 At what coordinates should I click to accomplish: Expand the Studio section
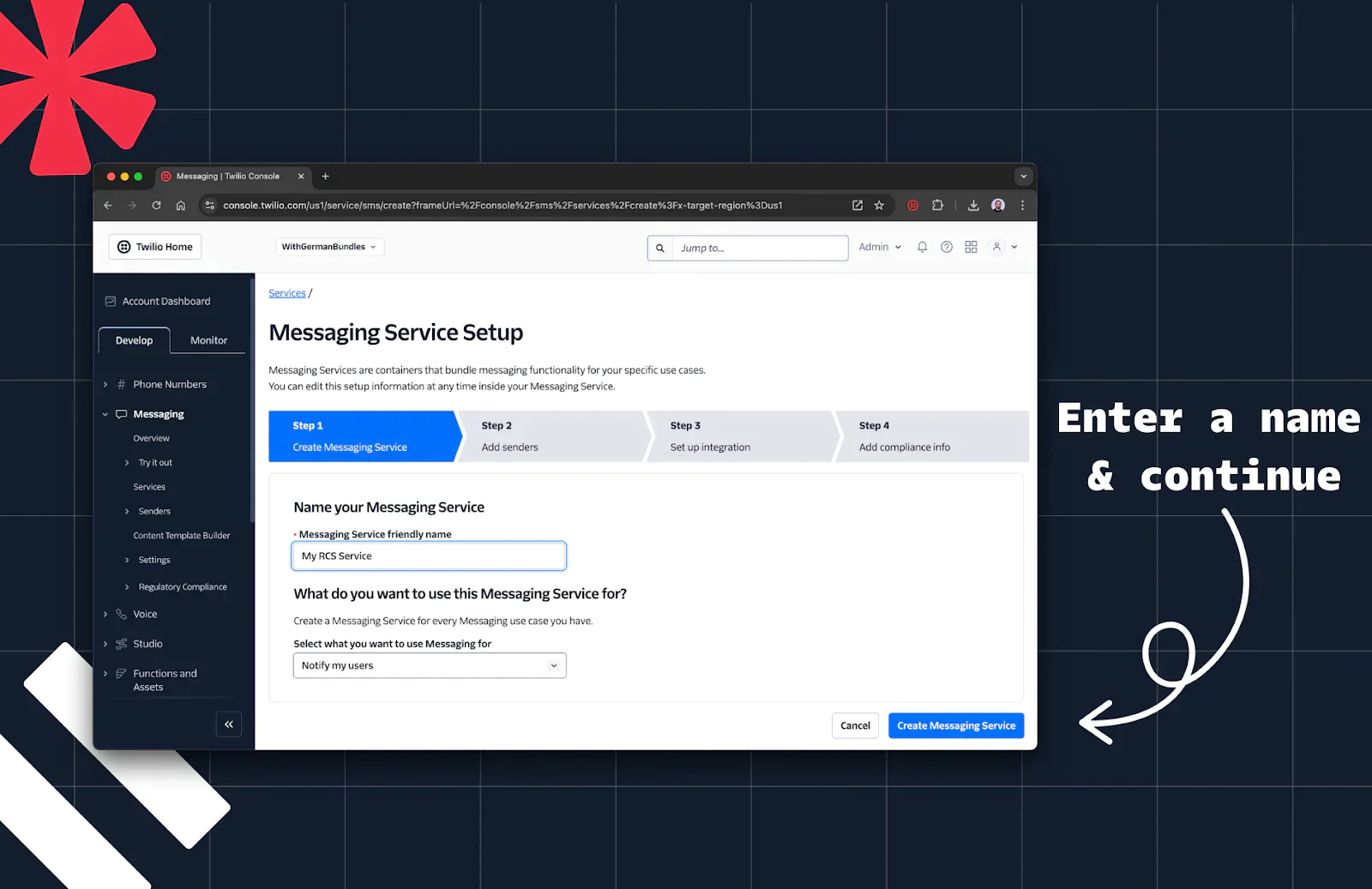coord(105,644)
